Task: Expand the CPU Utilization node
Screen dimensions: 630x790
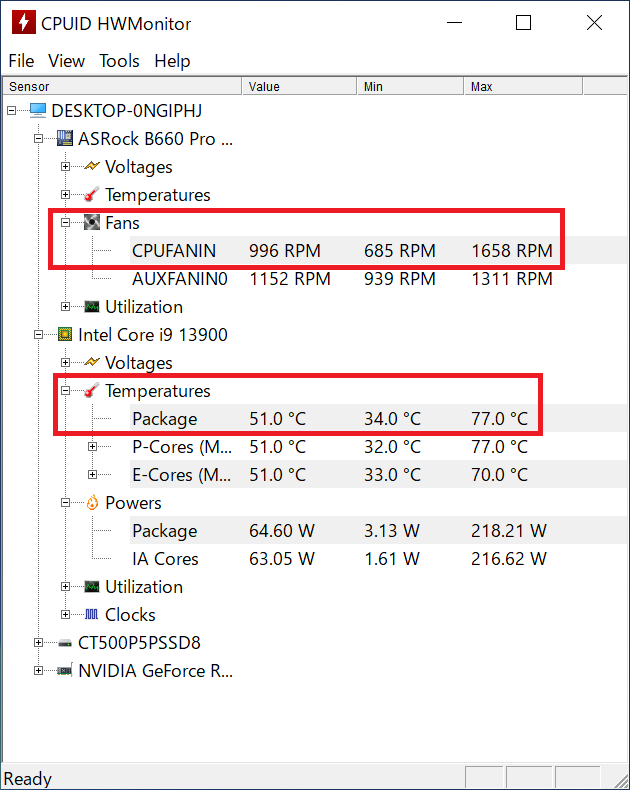Action: [66, 586]
